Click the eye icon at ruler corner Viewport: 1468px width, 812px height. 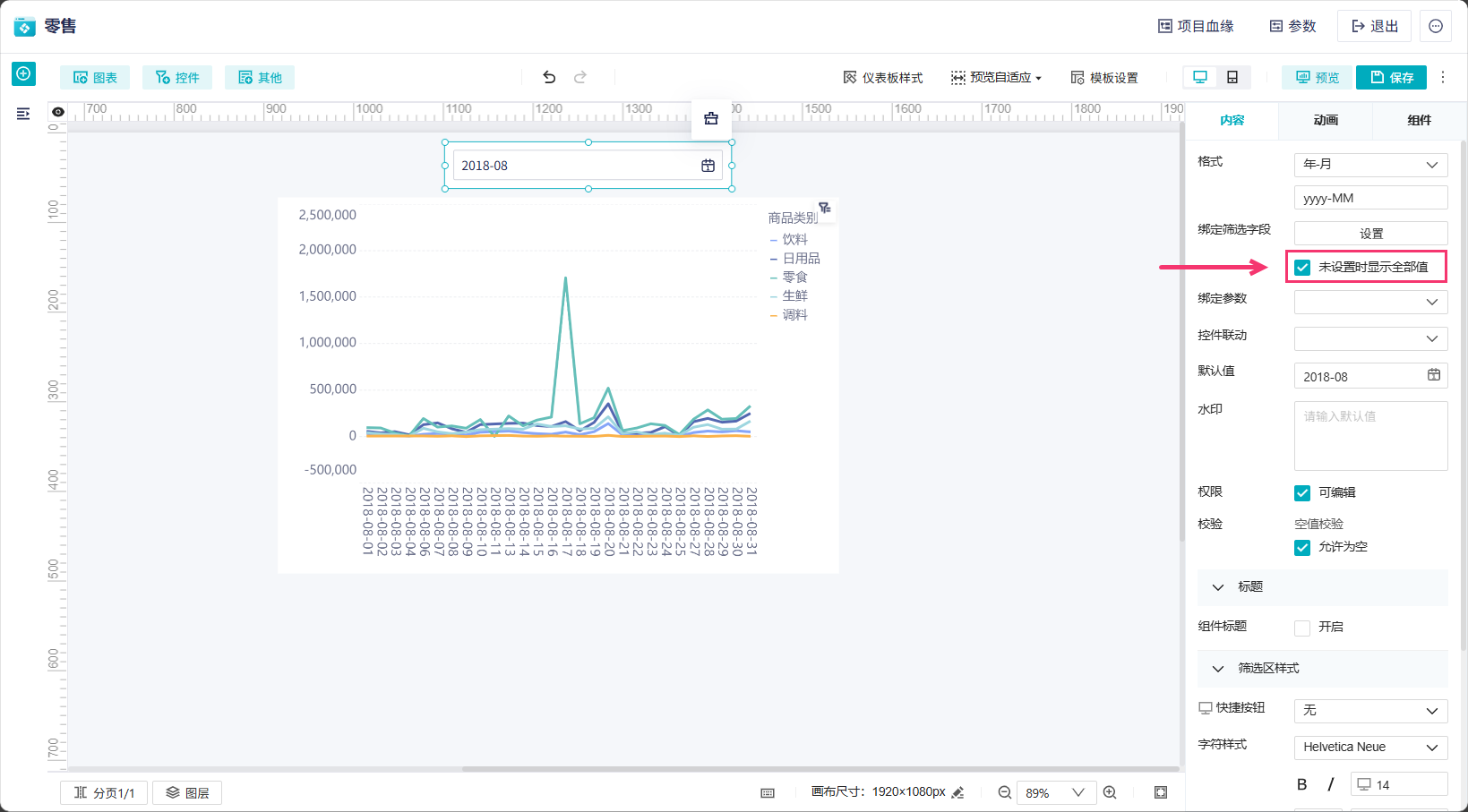[58, 112]
